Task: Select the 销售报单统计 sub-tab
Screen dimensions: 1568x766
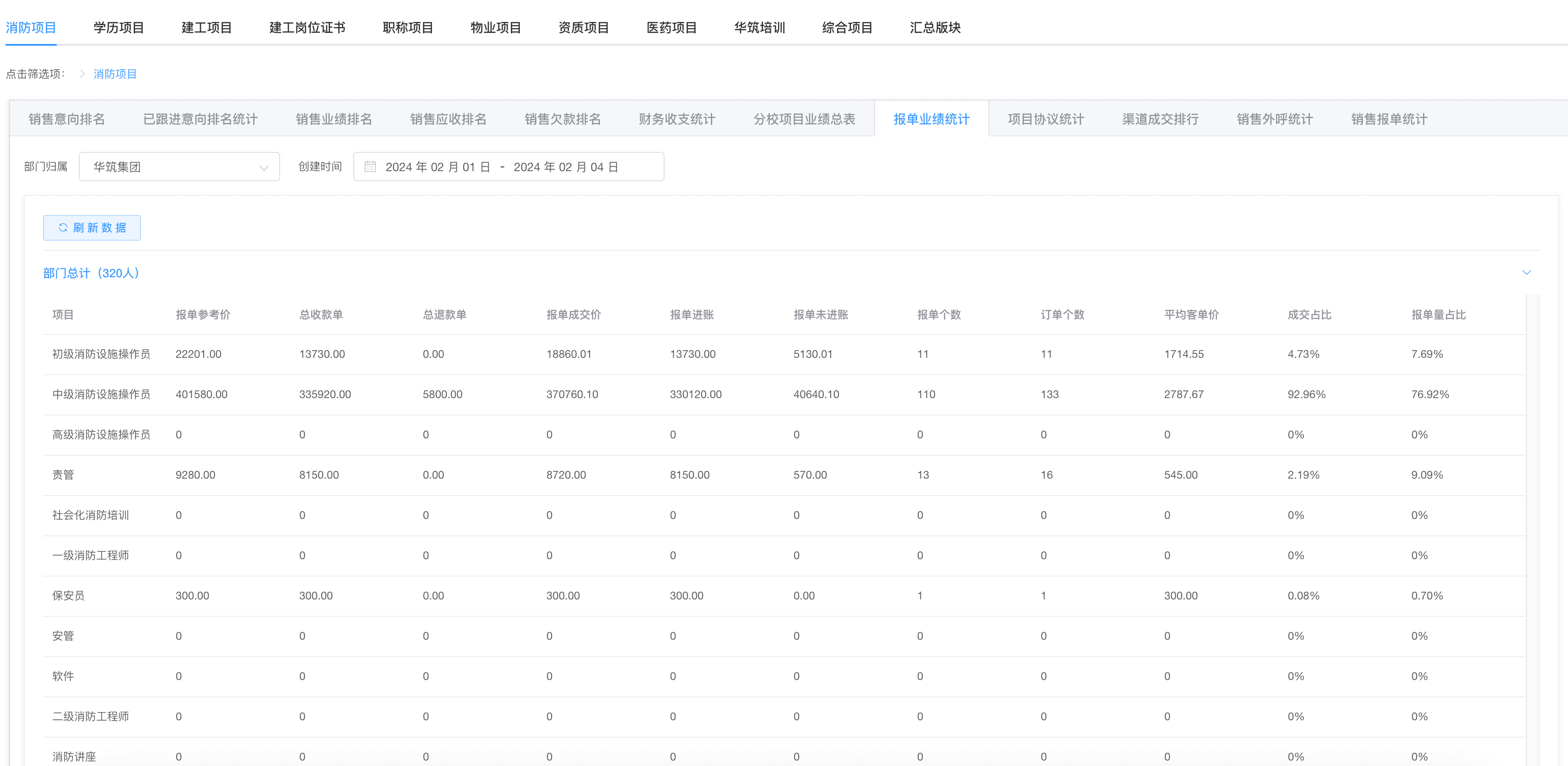Action: click(1389, 119)
